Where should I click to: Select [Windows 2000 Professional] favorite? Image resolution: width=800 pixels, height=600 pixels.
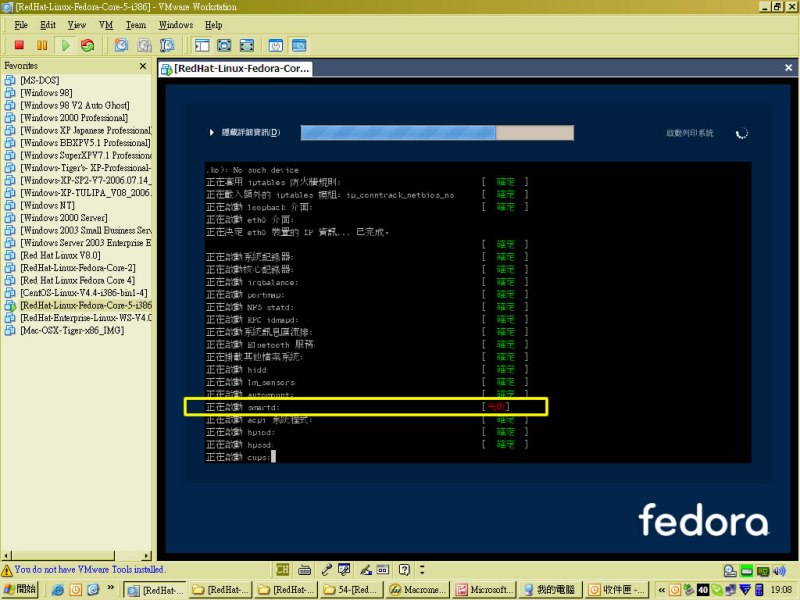pyautogui.click(x=74, y=117)
